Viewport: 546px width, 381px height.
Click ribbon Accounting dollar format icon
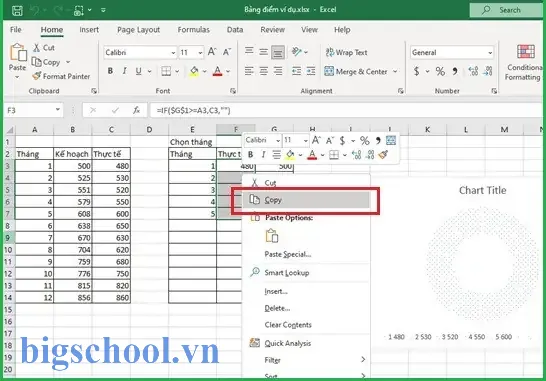(416, 71)
